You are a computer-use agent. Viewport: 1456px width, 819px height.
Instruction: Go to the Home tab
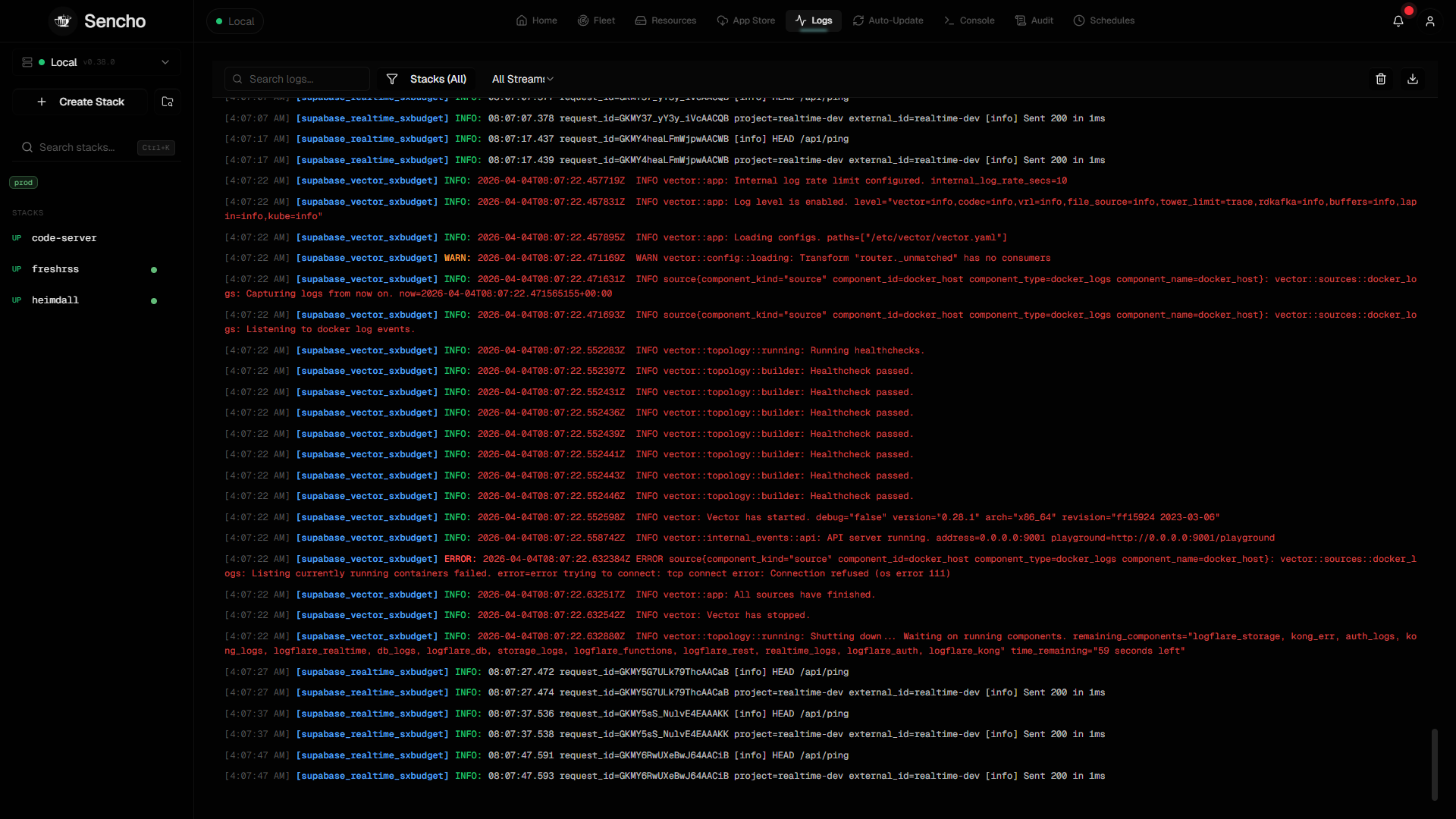537,20
